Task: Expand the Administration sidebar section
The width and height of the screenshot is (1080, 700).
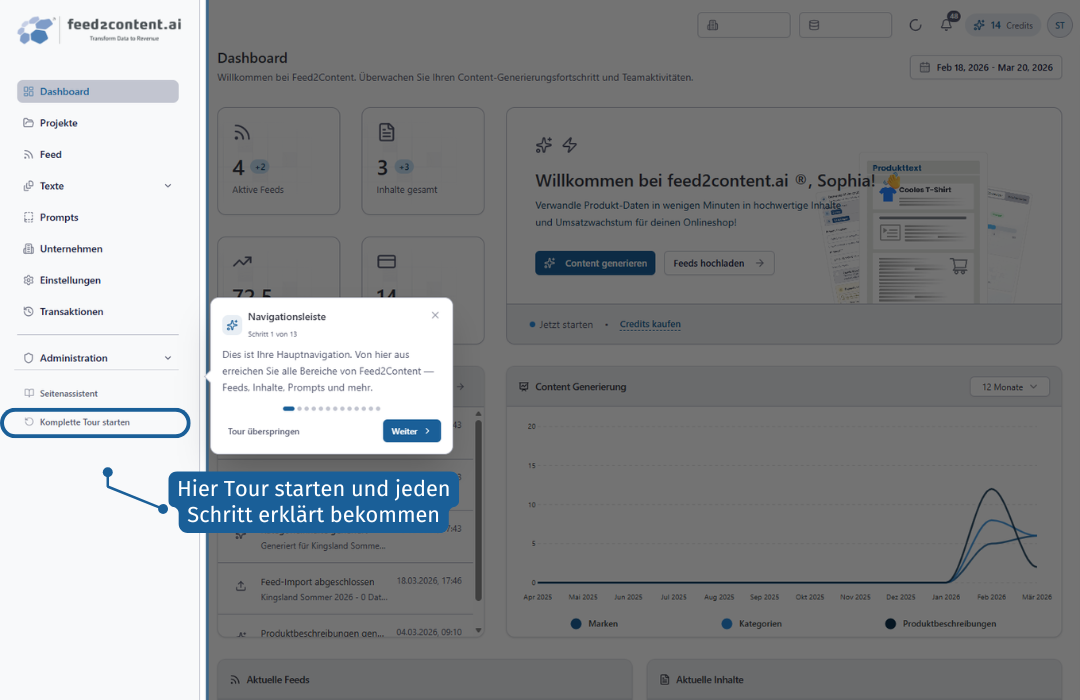Action: coord(98,358)
